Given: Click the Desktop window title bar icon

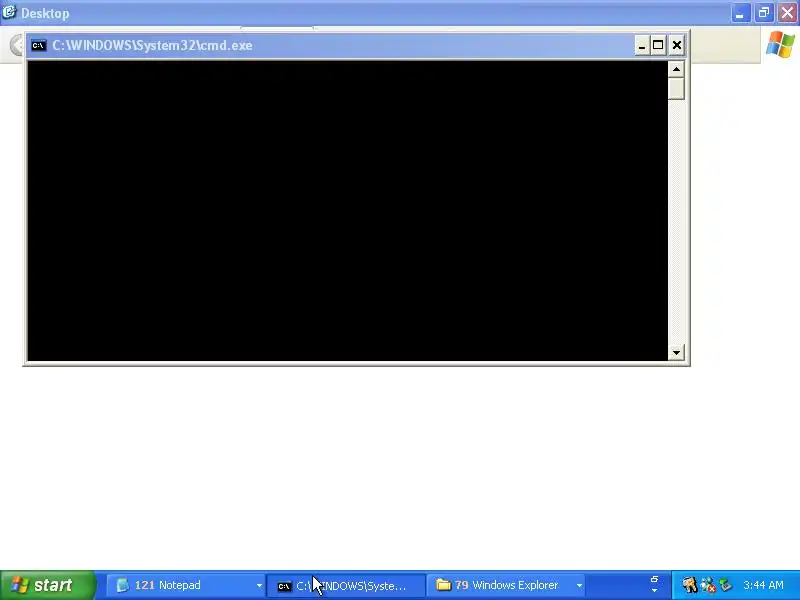Looking at the screenshot, I should click(9, 12).
